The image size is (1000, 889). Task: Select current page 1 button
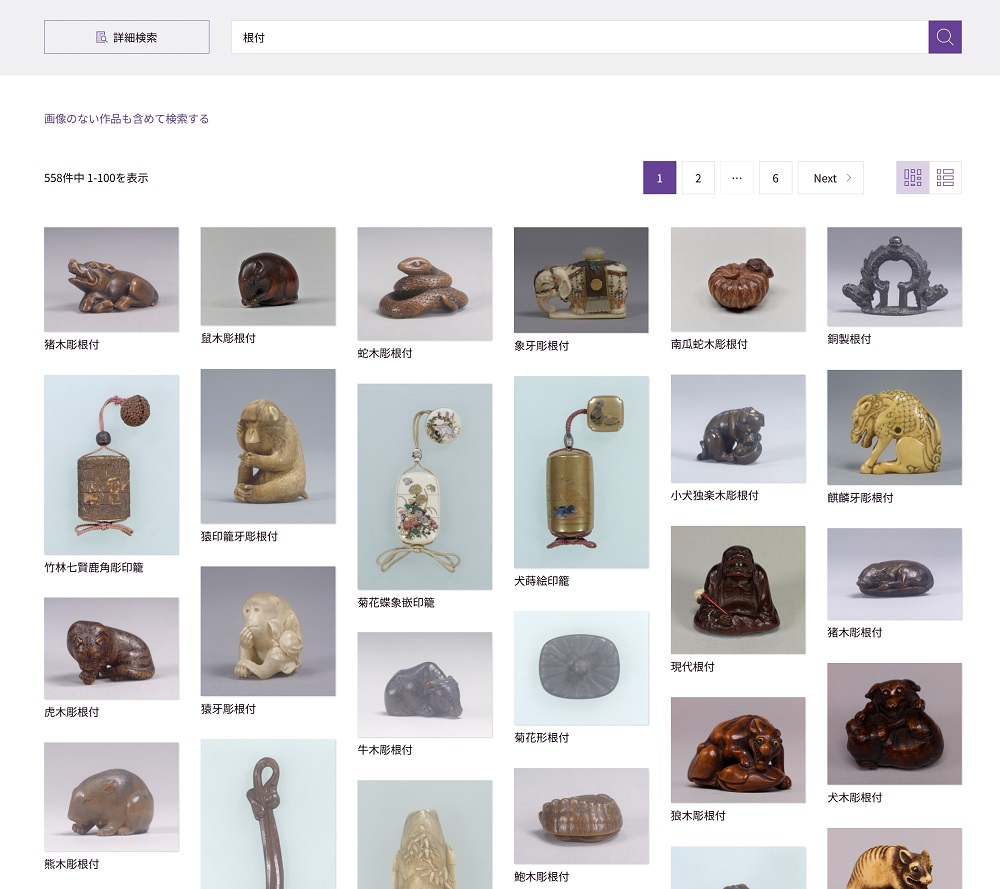[x=659, y=178]
